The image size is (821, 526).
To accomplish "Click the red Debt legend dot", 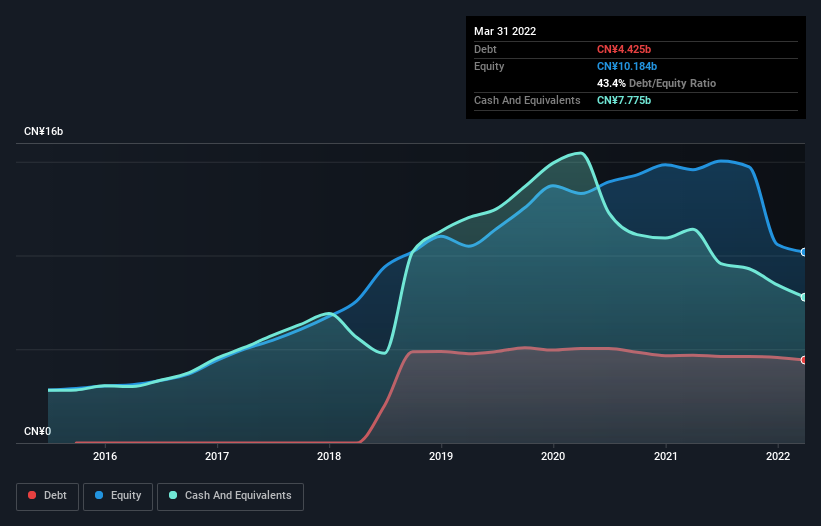I will [32, 495].
